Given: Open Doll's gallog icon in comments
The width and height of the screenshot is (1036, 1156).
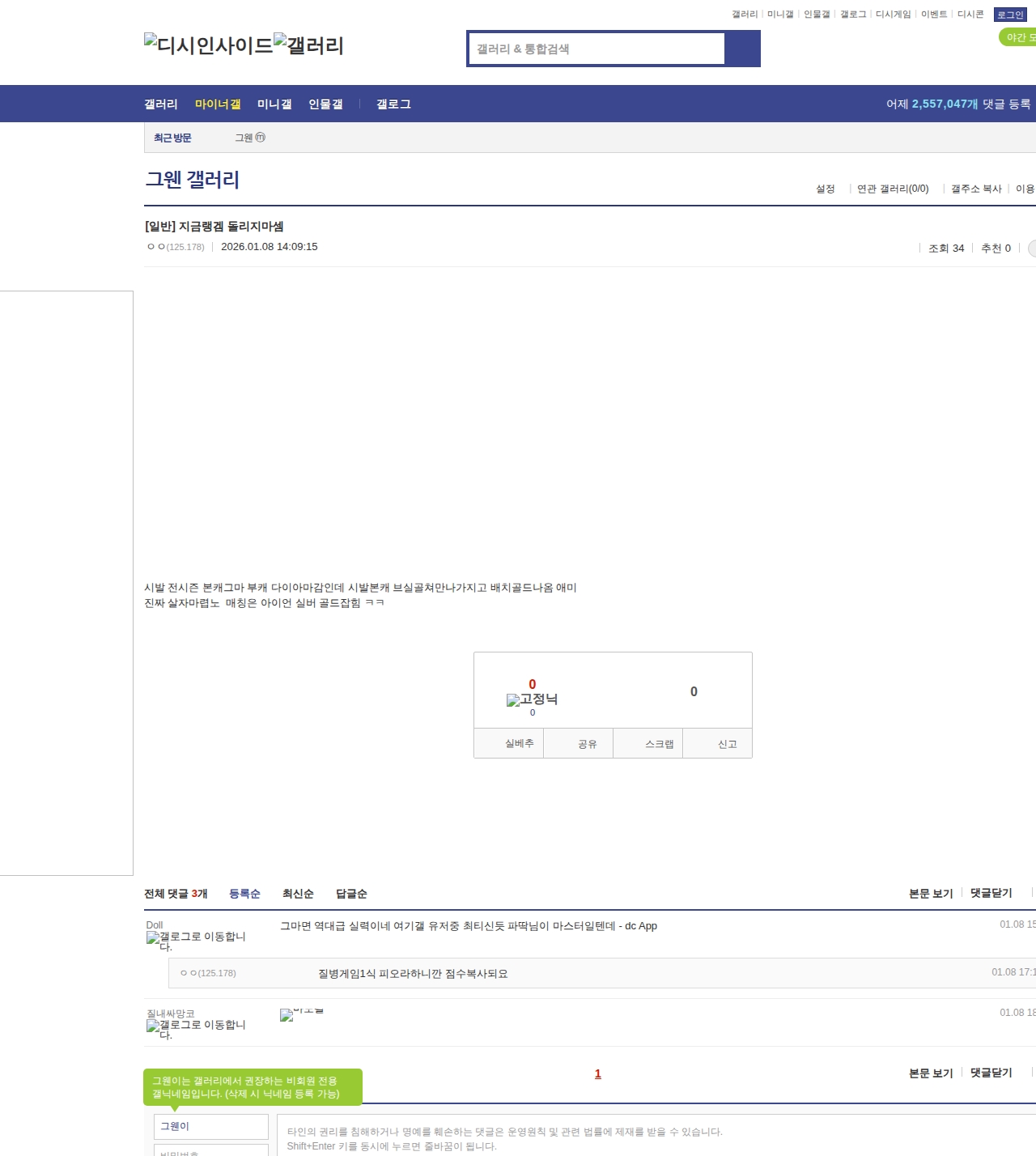Looking at the screenshot, I should tap(196, 941).
